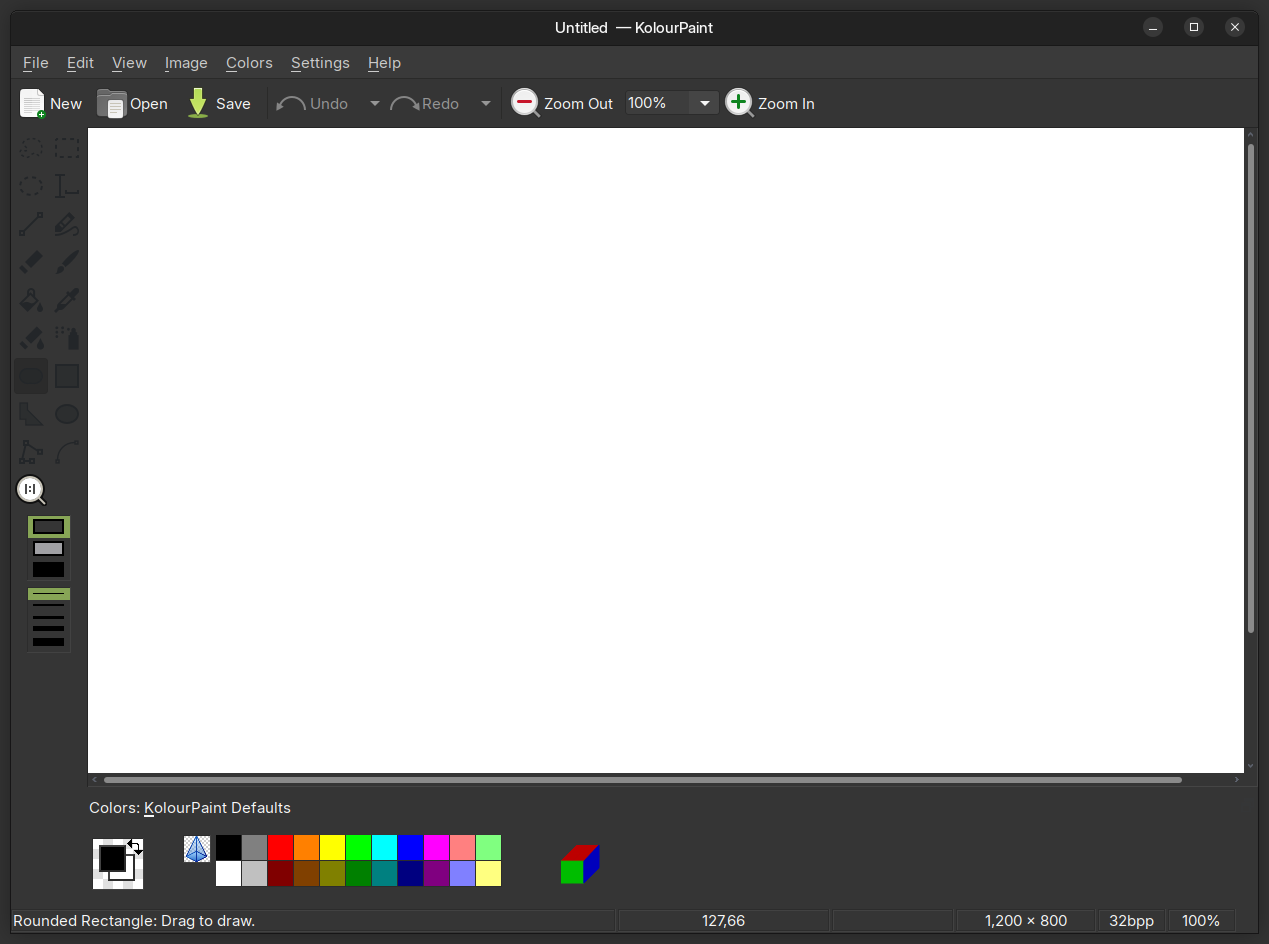
Task: Expand the Redo history dropdown arrow
Action: pos(486,104)
